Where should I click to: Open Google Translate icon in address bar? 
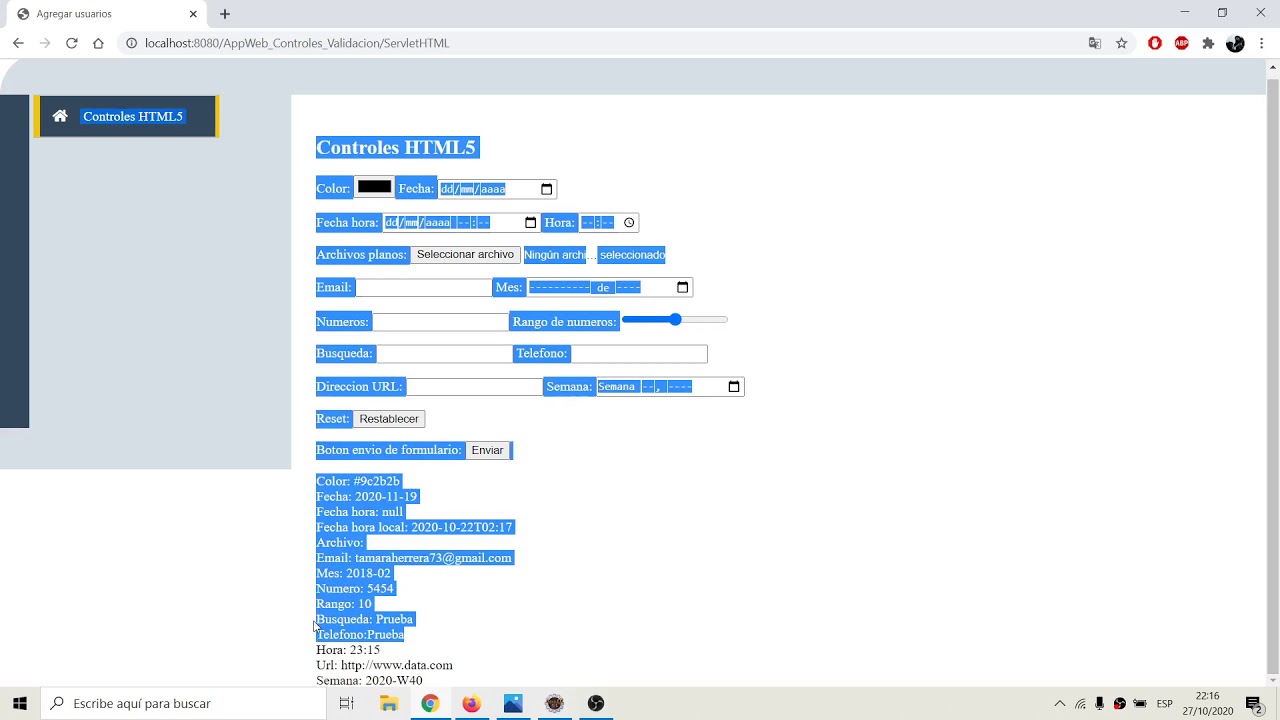[1095, 43]
